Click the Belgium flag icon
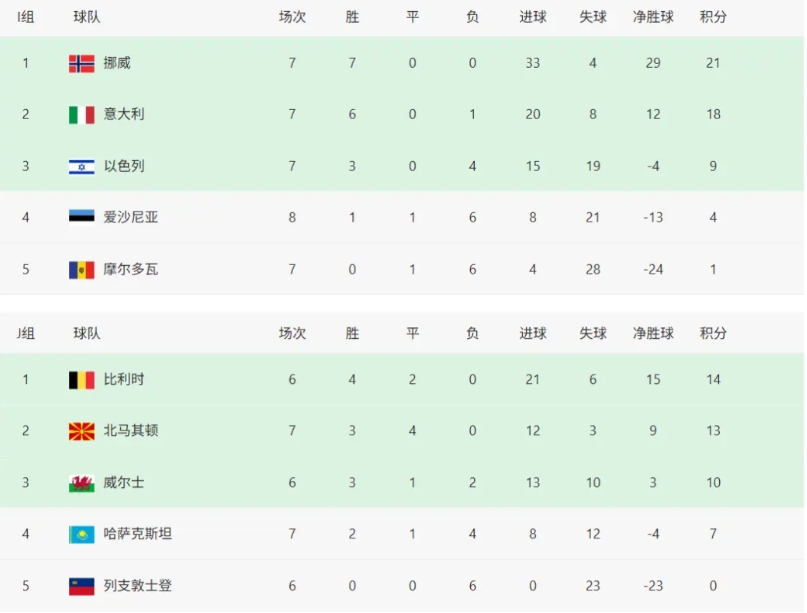Image resolution: width=807 pixels, height=613 pixels. pyautogui.click(x=81, y=380)
